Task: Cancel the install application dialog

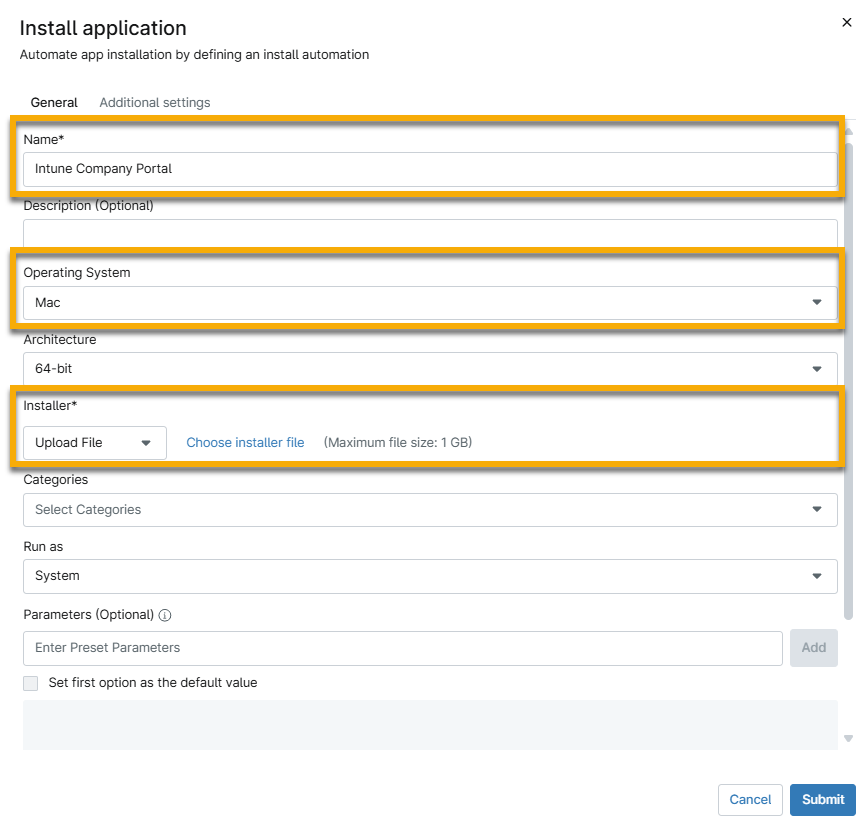Action: tap(750, 800)
